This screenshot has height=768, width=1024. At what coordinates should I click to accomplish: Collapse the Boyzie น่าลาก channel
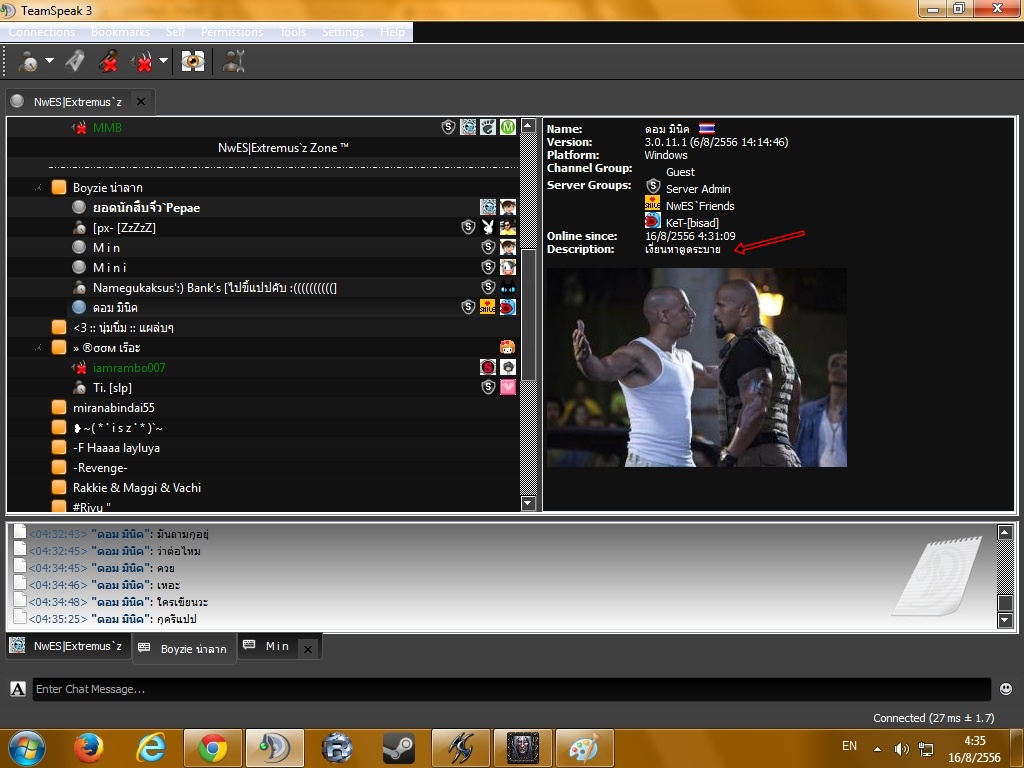39,188
